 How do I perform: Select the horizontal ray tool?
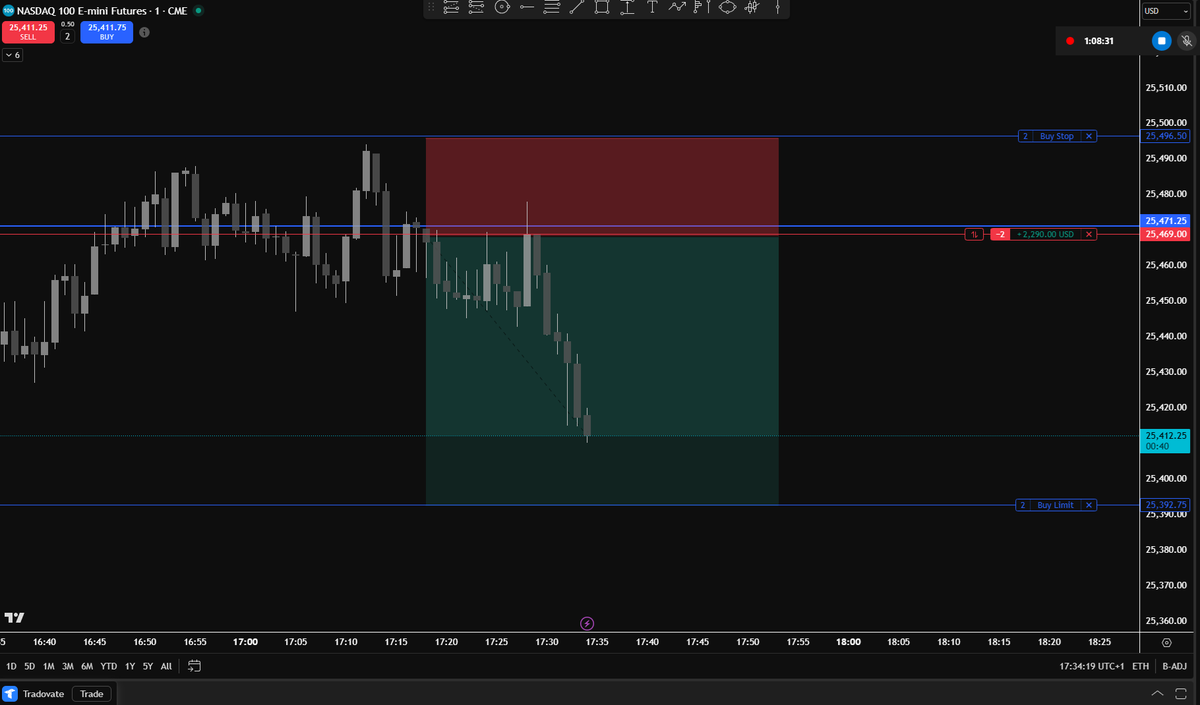527,8
